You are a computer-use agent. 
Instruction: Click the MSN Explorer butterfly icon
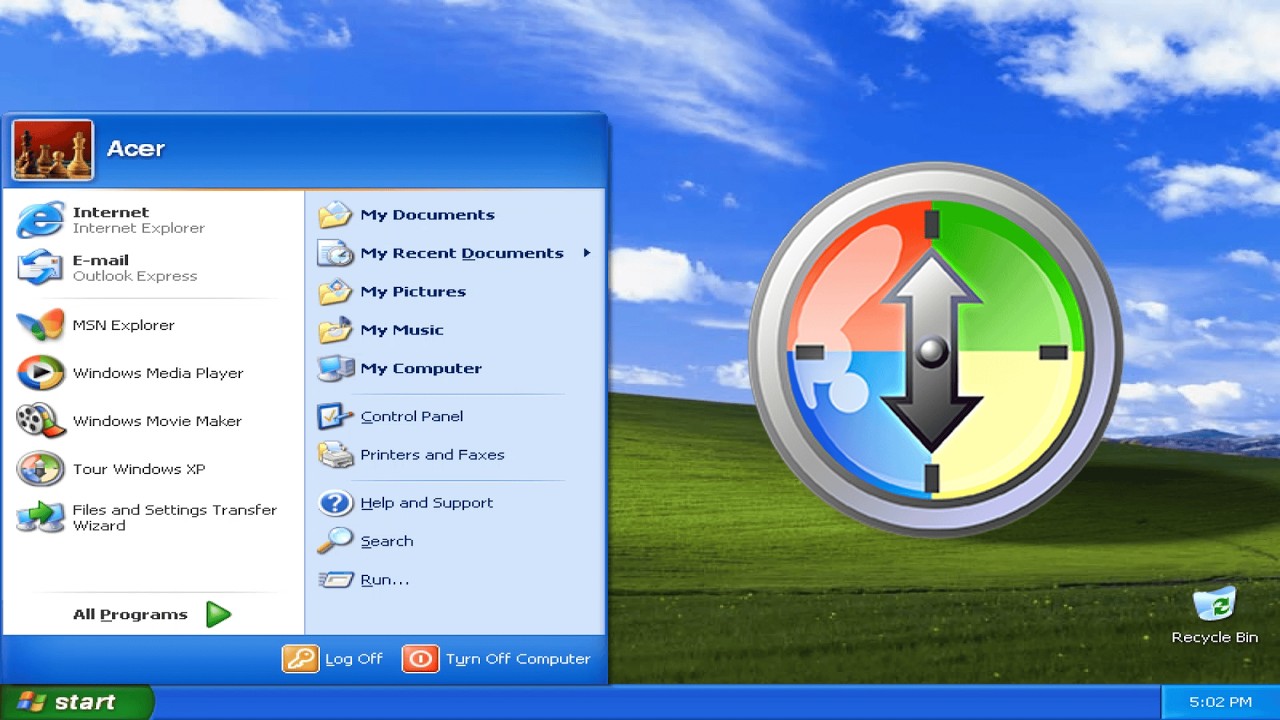pos(40,325)
